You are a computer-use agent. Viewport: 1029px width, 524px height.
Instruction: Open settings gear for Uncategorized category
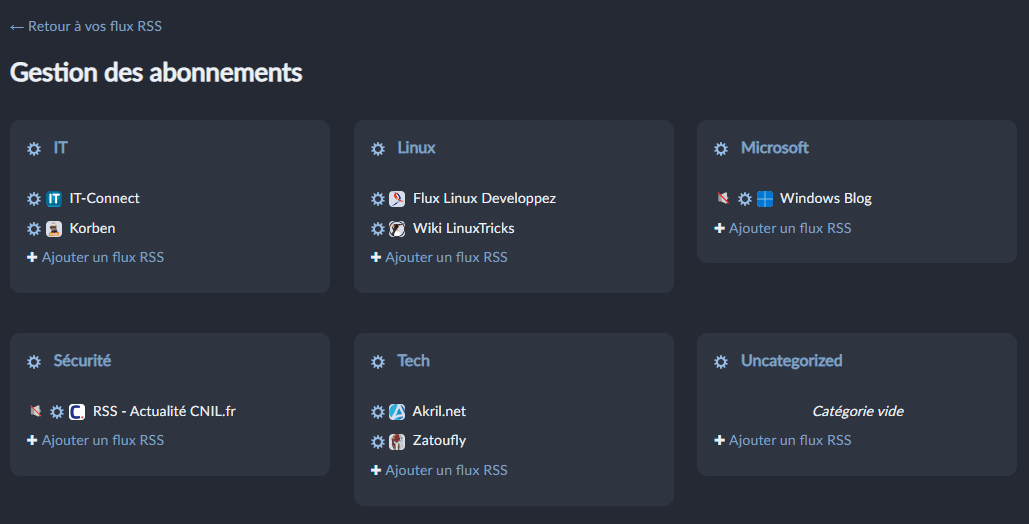pyautogui.click(x=721, y=362)
